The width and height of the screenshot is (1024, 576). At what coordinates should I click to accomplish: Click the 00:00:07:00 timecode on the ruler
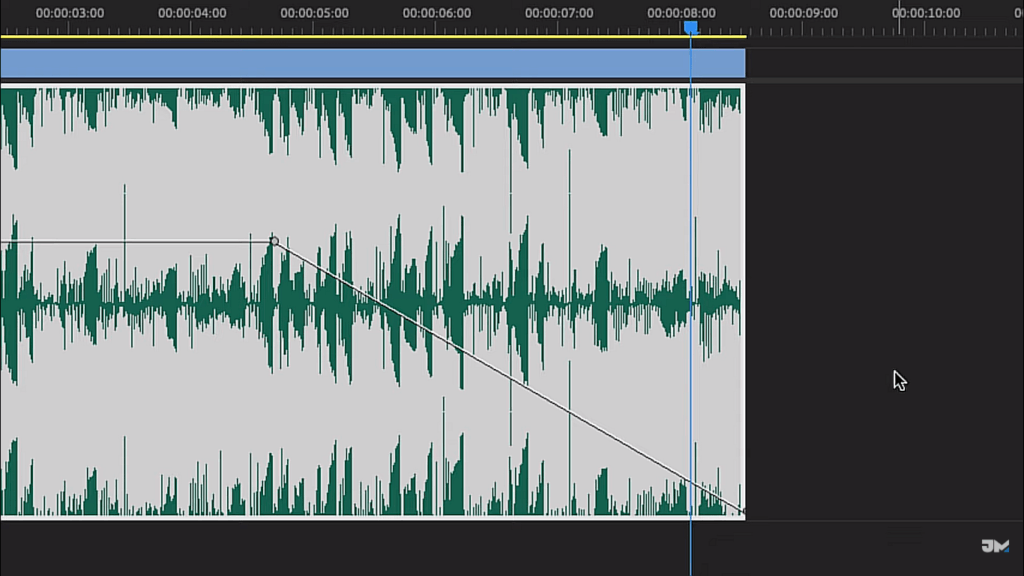(559, 13)
